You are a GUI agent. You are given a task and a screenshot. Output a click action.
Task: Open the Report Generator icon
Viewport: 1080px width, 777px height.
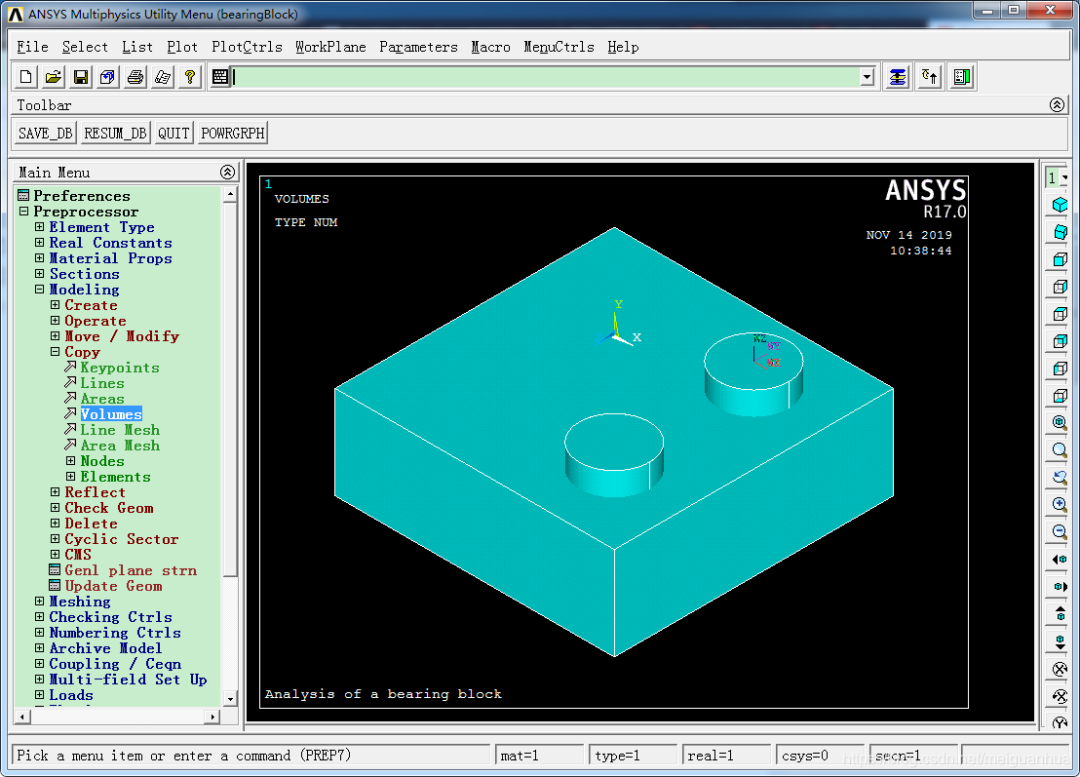[x=163, y=77]
